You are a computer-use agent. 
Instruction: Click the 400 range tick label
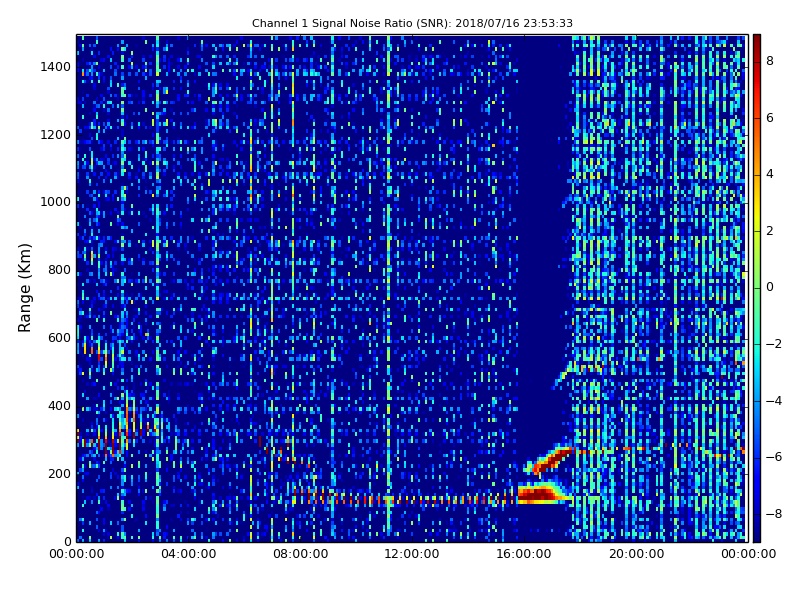59,406
